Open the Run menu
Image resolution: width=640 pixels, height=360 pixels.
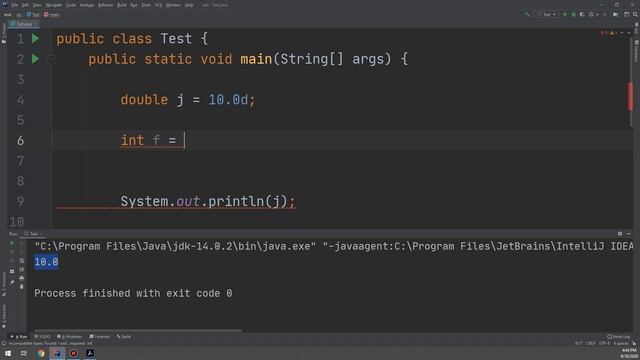pyautogui.click(x=133, y=5)
